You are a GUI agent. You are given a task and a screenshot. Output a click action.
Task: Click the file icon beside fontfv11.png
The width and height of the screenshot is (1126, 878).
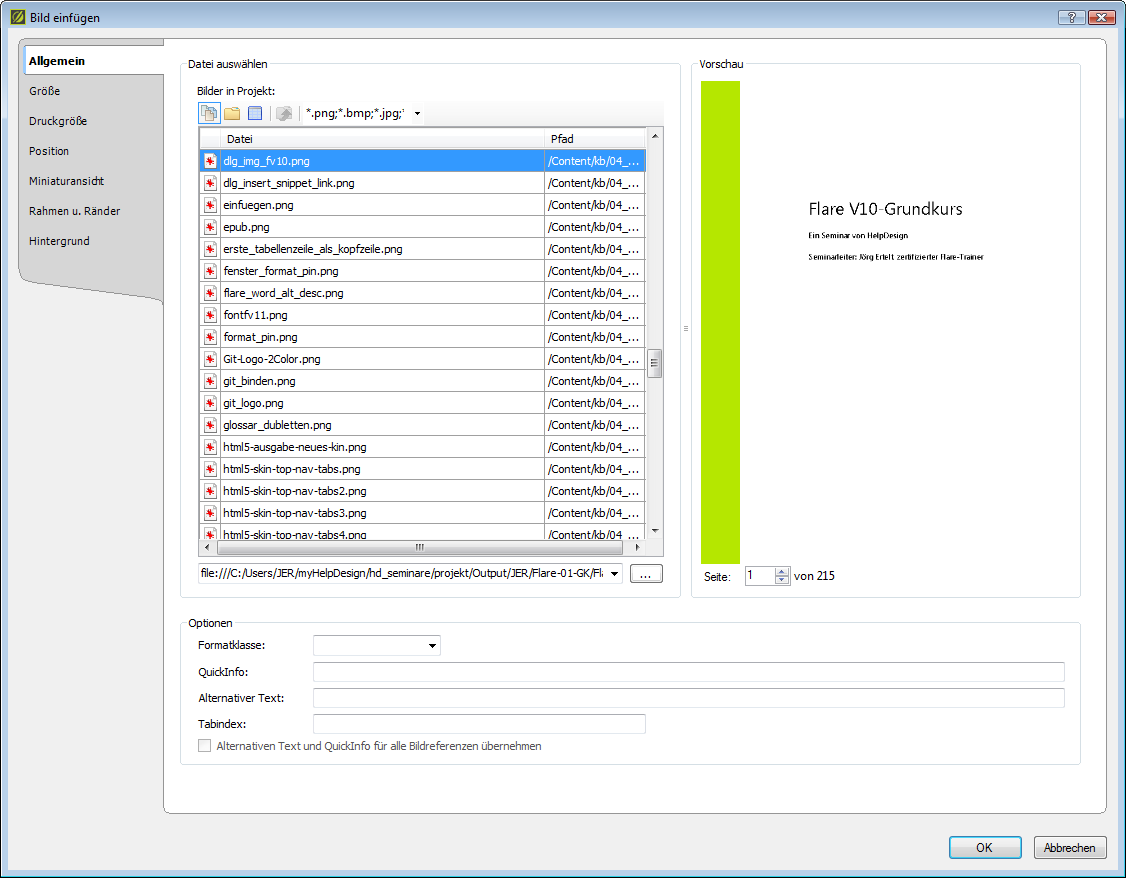point(210,315)
